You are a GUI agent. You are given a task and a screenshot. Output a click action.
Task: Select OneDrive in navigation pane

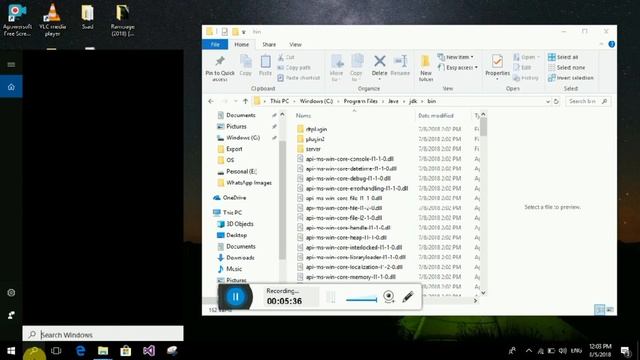click(x=234, y=198)
